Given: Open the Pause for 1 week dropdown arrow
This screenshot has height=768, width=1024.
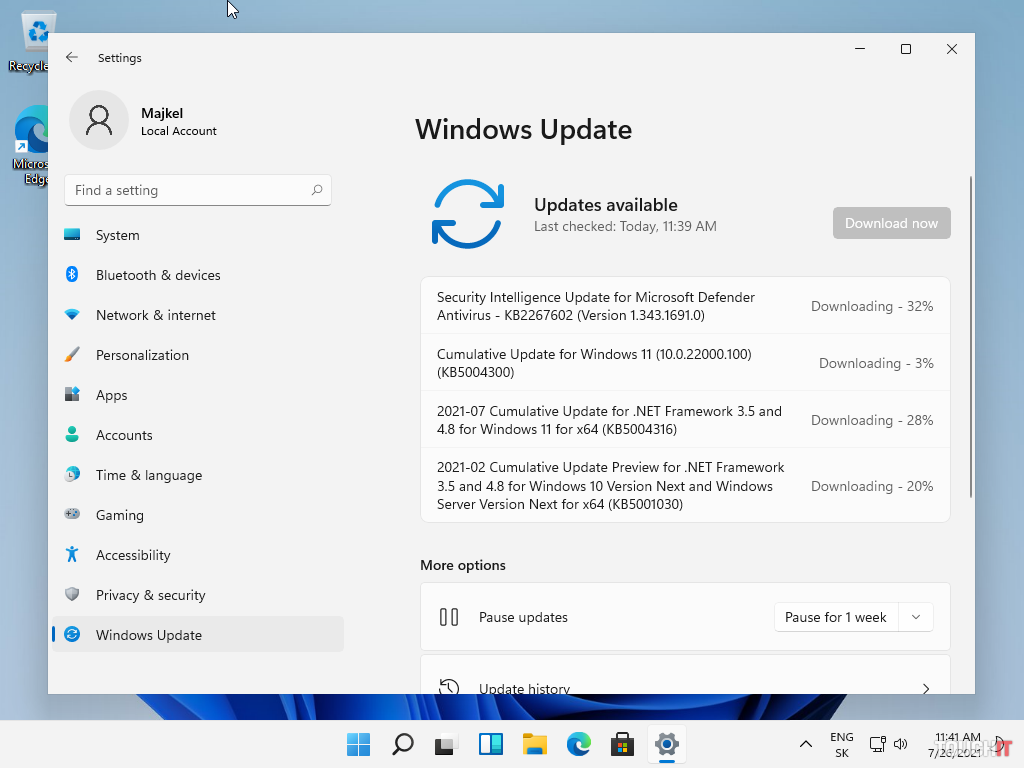Looking at the screenshot, I should click(916, 617).
